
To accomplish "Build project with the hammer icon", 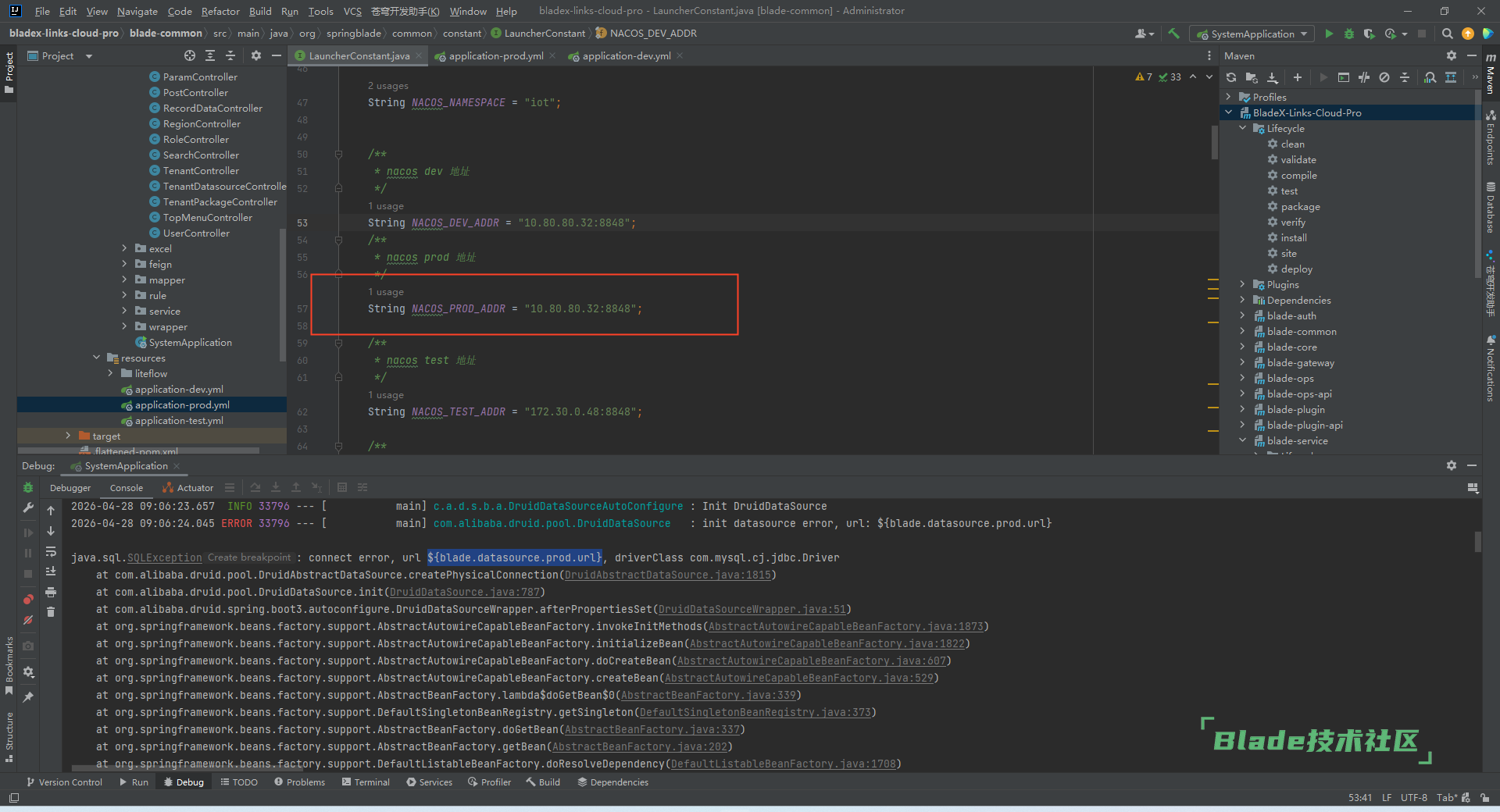I will coord(1173,34).
